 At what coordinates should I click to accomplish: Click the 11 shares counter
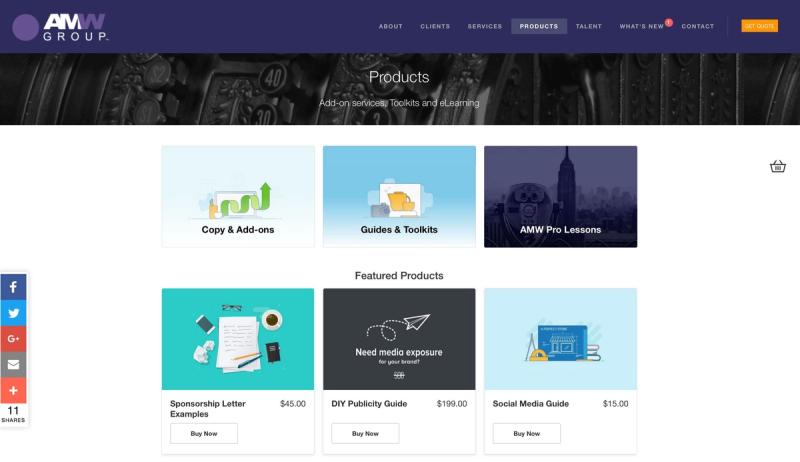click(x=13, y=414)
